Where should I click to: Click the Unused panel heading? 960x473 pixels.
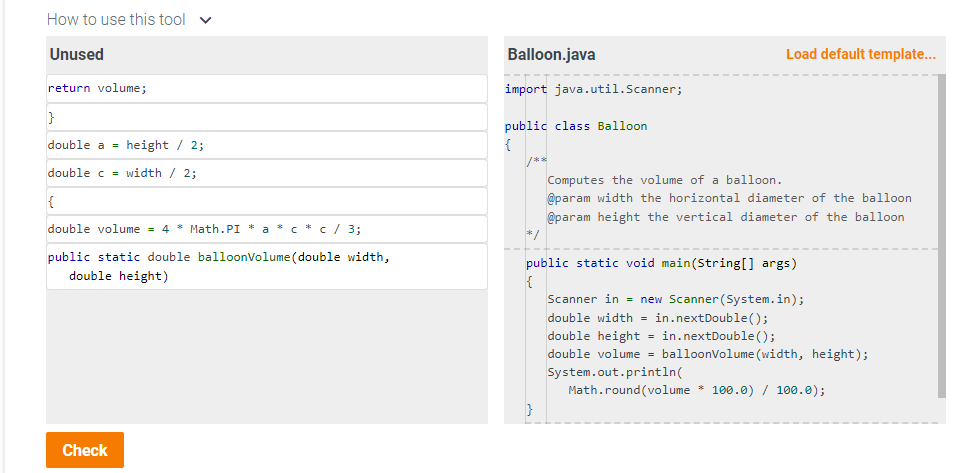click(77, 54)
